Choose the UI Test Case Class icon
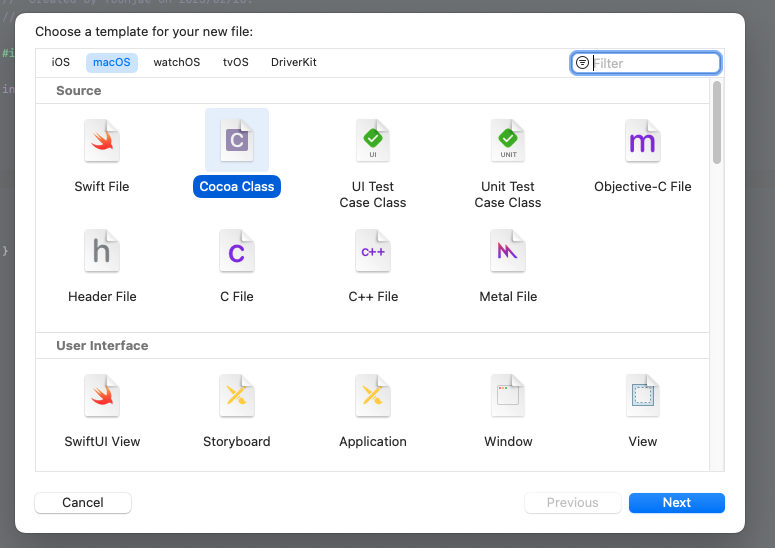The height and width of the screenshot is (548, 775). pyautogui.click(x=373, y=141)
